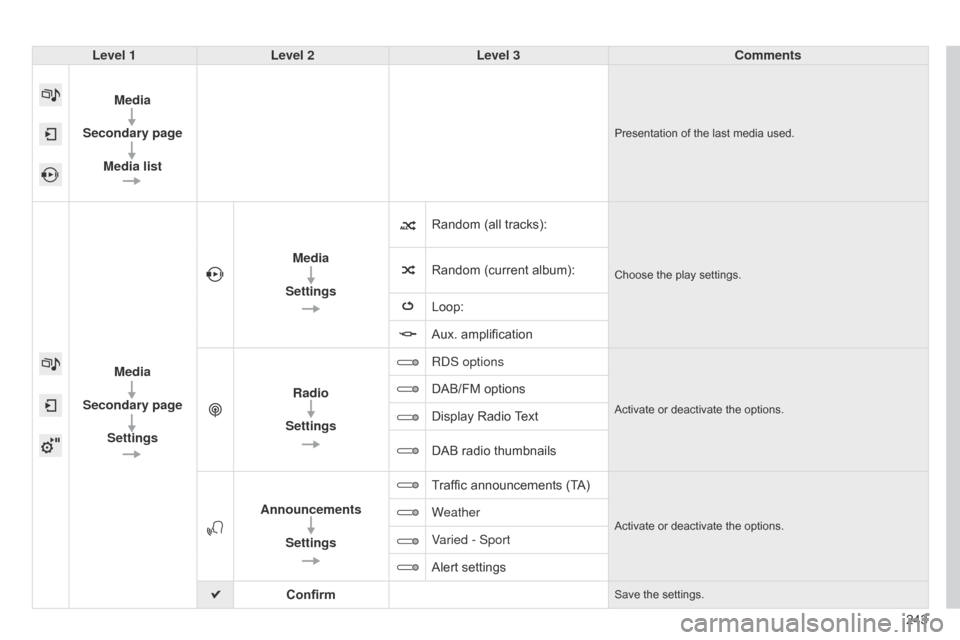Image resolution: width=960 pixels, height=640 pixels.
Task: Click the radio antenna icon beside Radio Settings
Action: (x=215, y=410)
